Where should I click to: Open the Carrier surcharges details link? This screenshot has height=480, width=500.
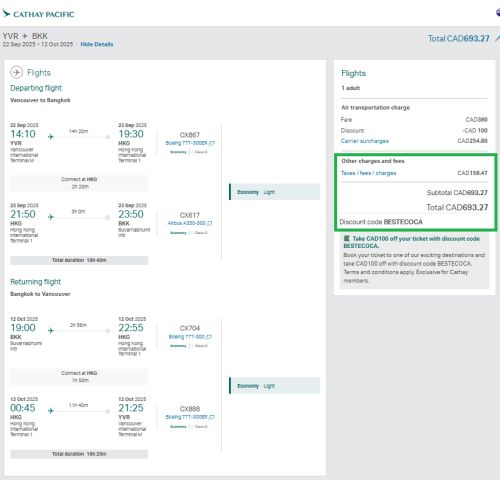pos(365,141)
